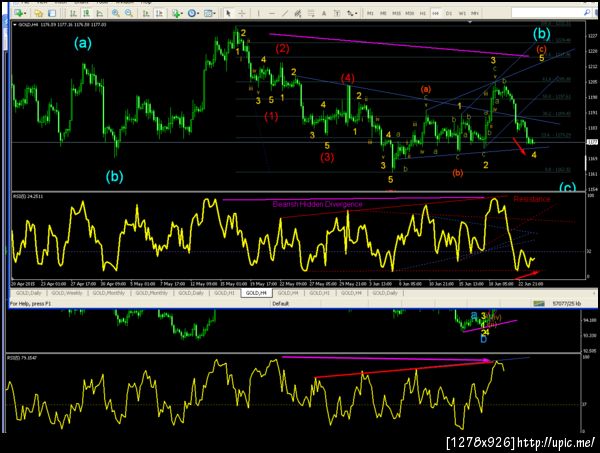600x453 pixels.
Task: Open the GOLD,H4 chart title triangle menu
Action: coord(15,24)
